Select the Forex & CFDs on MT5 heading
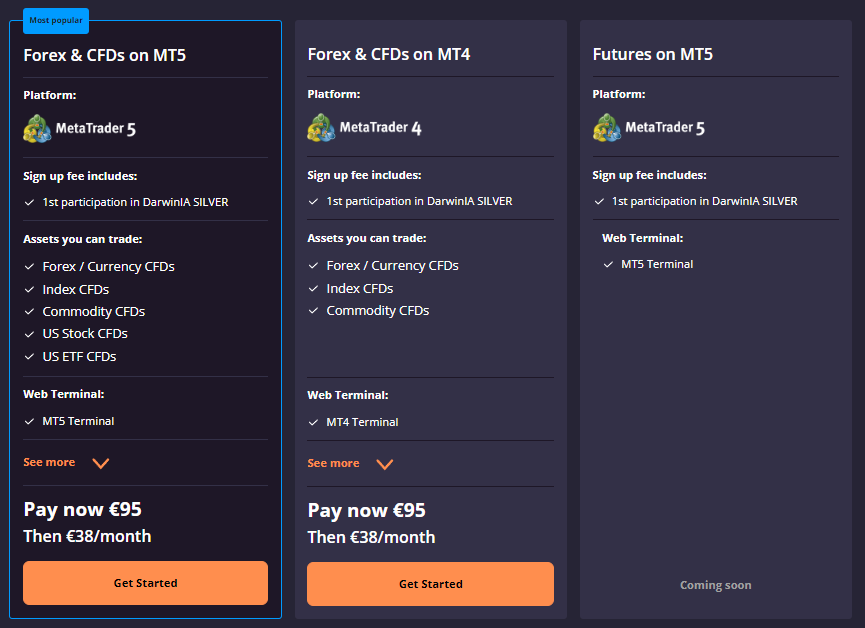 click(x=105, y=55)
